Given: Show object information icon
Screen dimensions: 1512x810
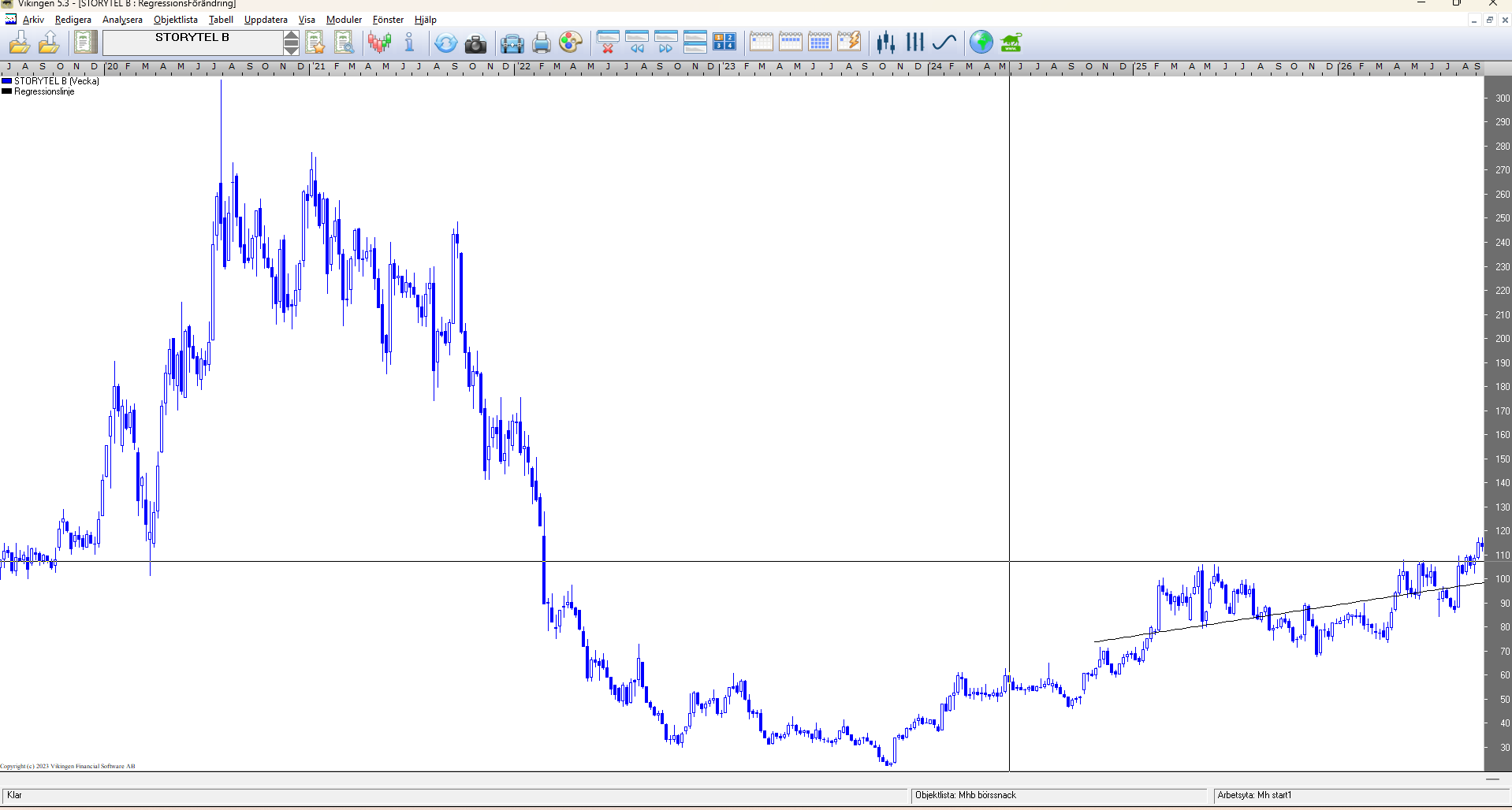Looking at the screenshot, I should pos(409,43).
